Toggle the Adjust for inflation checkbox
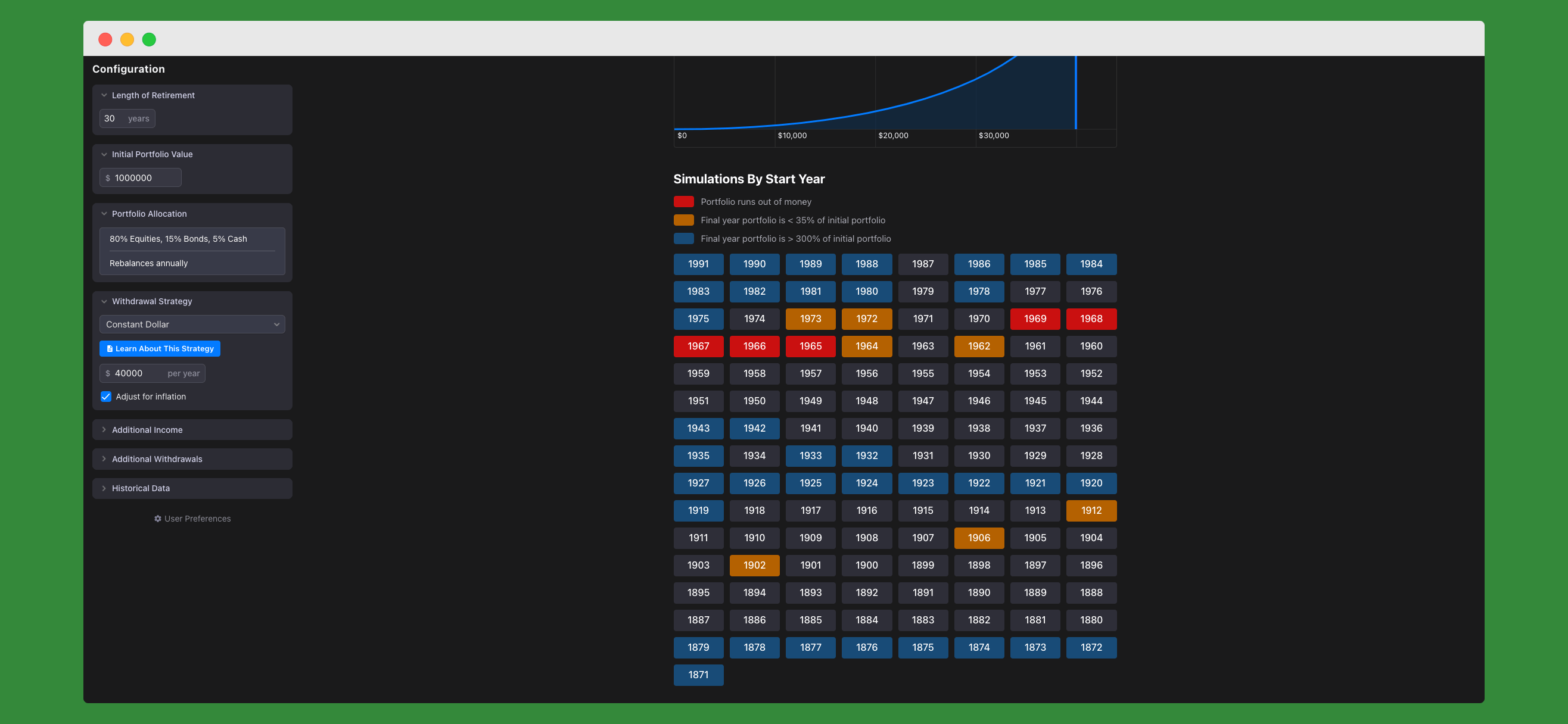 [106, 396]
